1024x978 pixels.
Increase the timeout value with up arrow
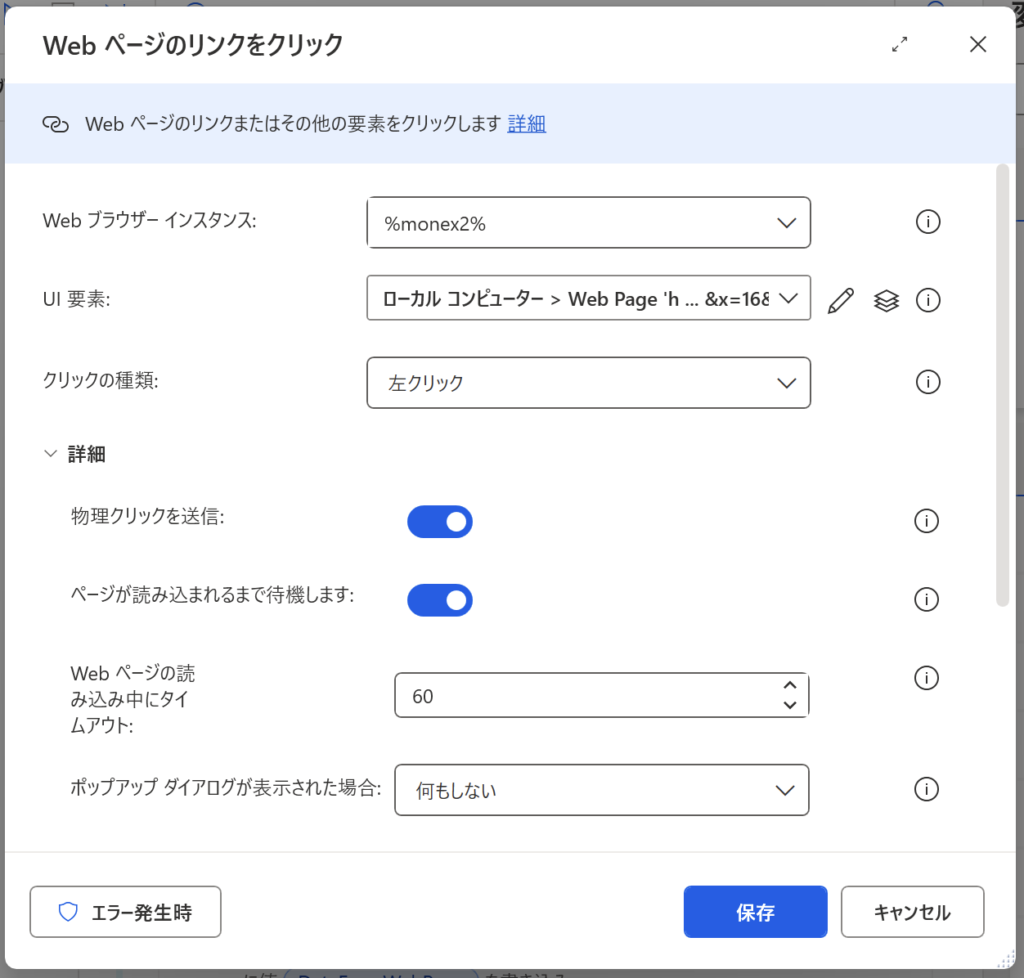[x=790, y=686]
